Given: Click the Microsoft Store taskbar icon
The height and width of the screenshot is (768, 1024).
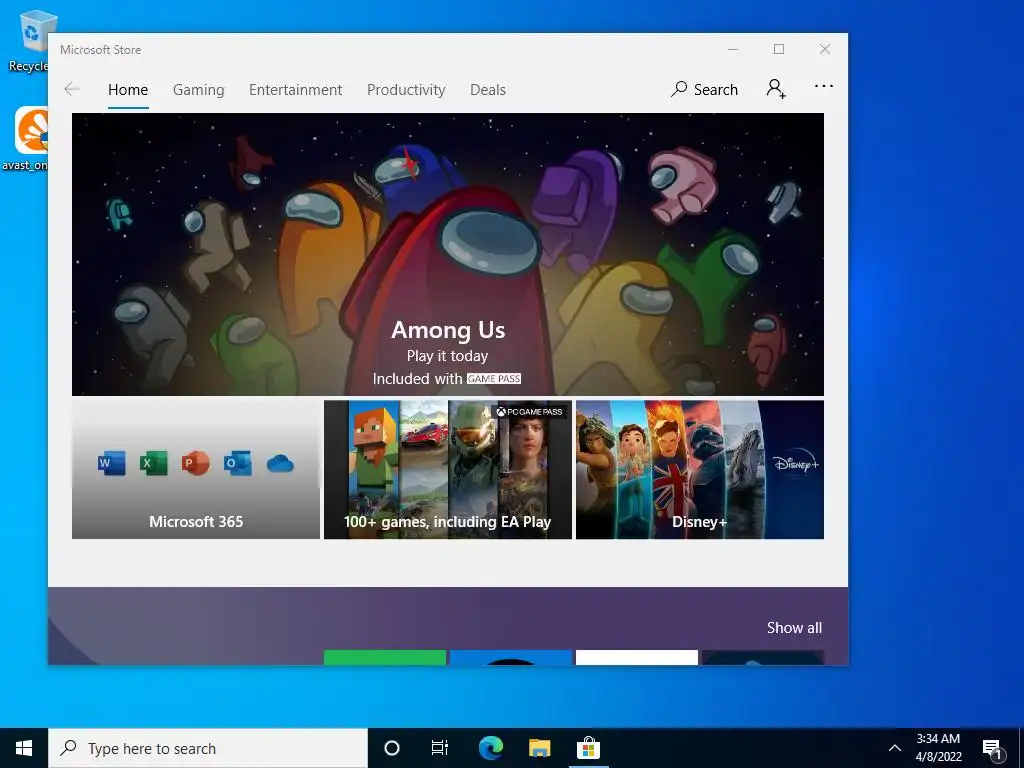Looking at the screenshot, I should [x=588, y=748].
